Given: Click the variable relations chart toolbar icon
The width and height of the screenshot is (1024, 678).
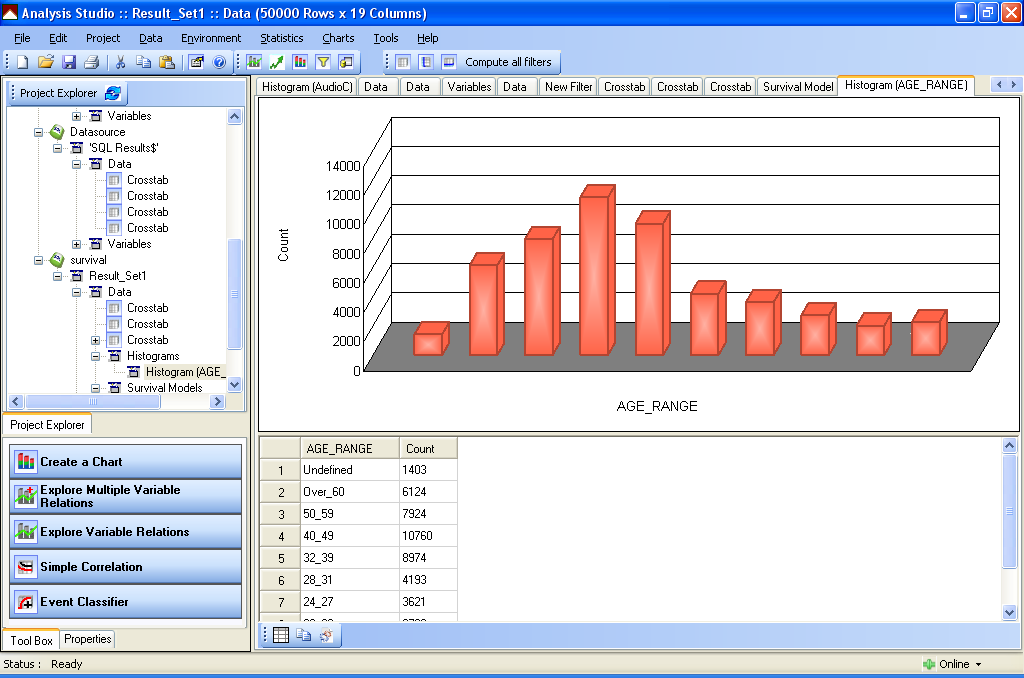Looking at the screenshot, I should (254, 62).
